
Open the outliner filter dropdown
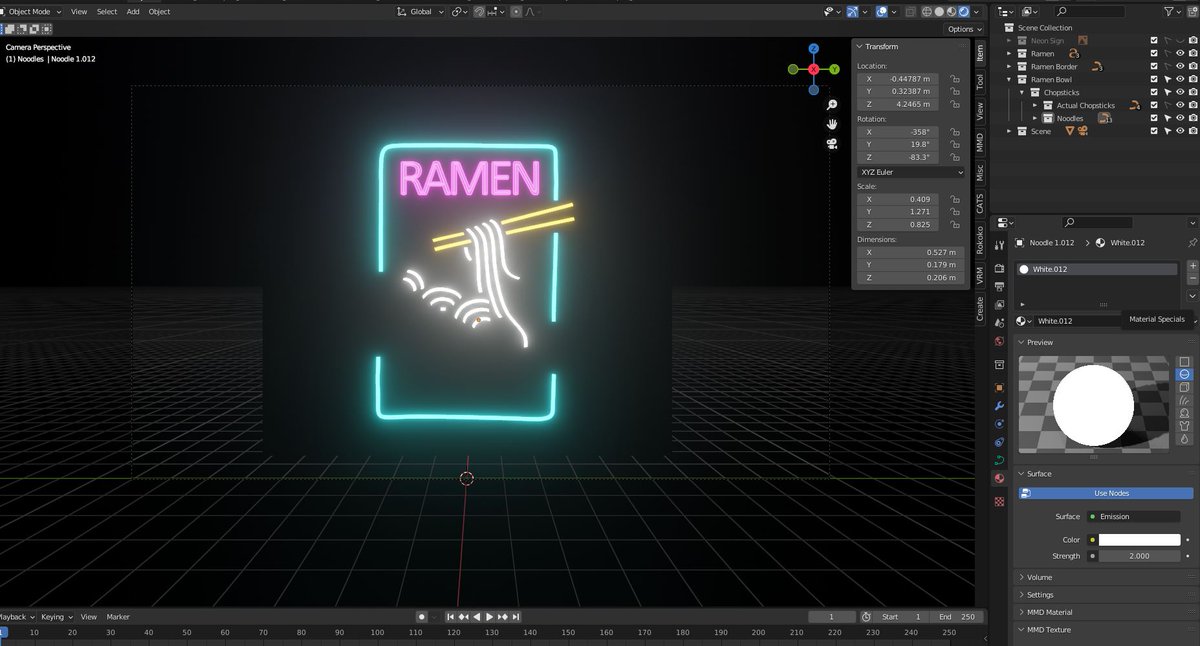1172,11
